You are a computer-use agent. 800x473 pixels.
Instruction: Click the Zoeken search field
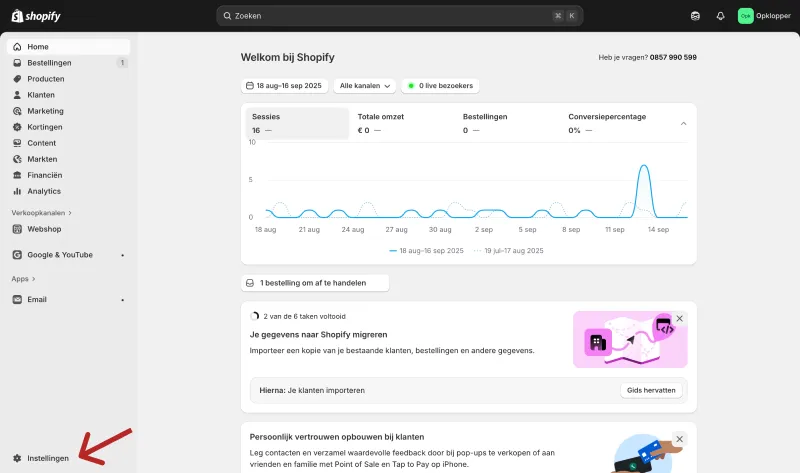[x=399, y=16]
